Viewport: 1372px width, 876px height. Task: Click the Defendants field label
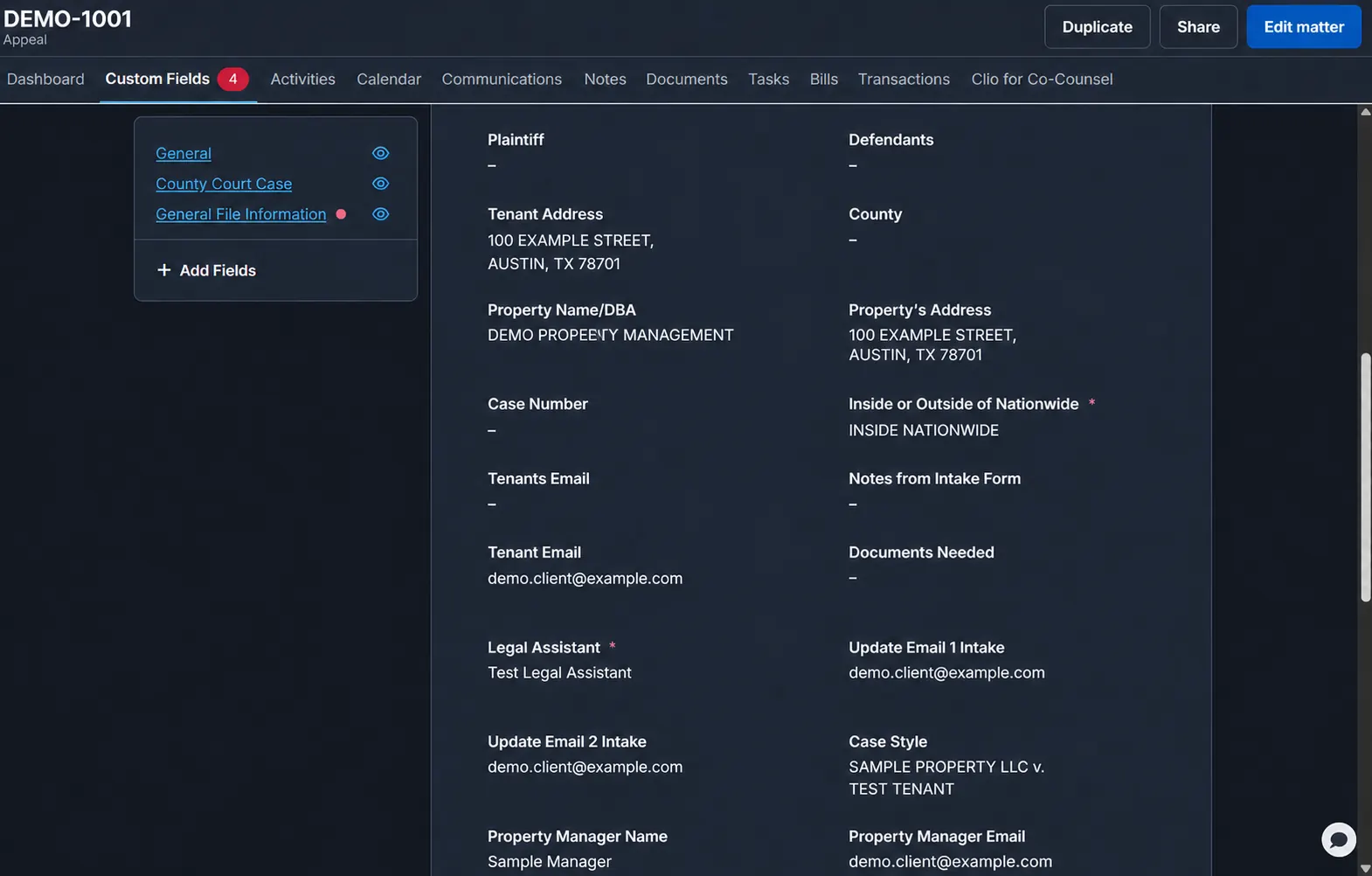click(890, 140)
